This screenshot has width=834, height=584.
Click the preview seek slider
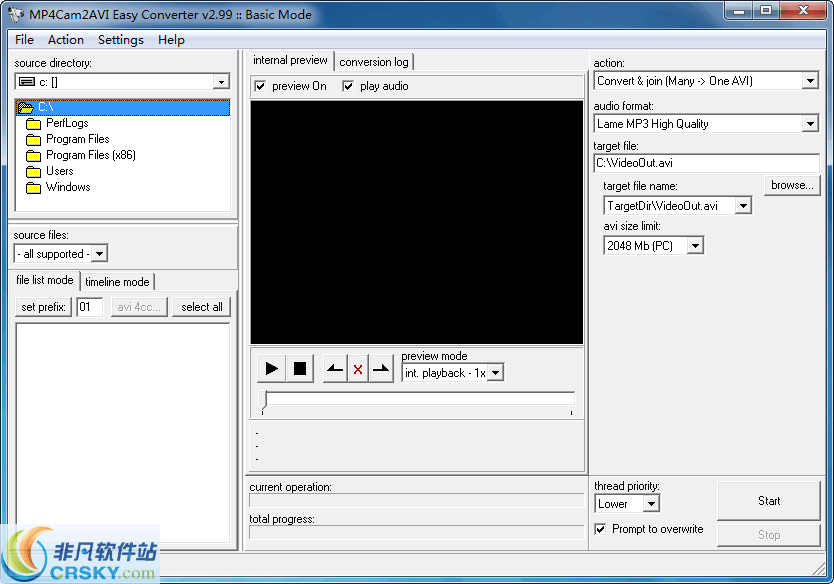coord(415,402)
